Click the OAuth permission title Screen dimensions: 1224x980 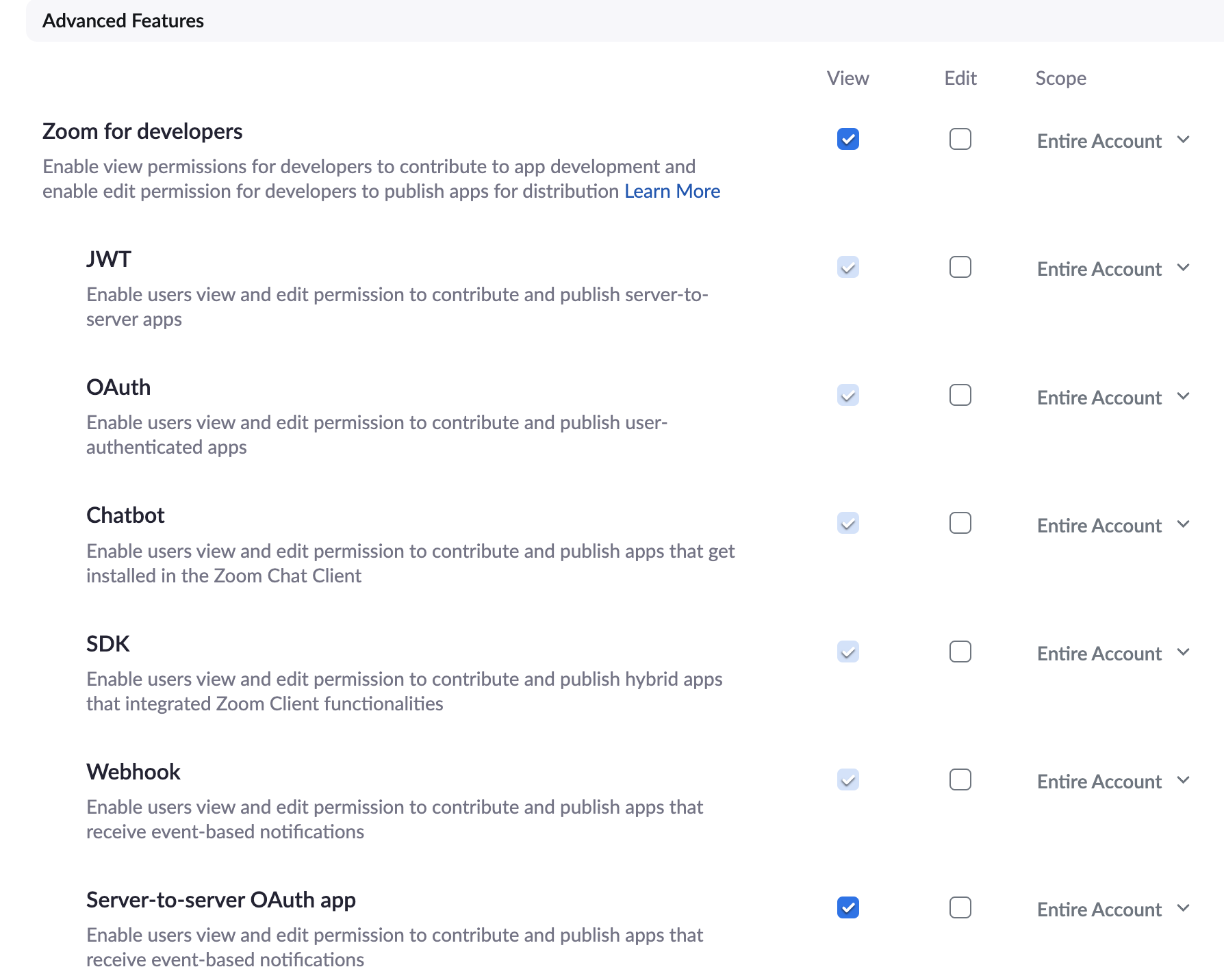point(118,387)
